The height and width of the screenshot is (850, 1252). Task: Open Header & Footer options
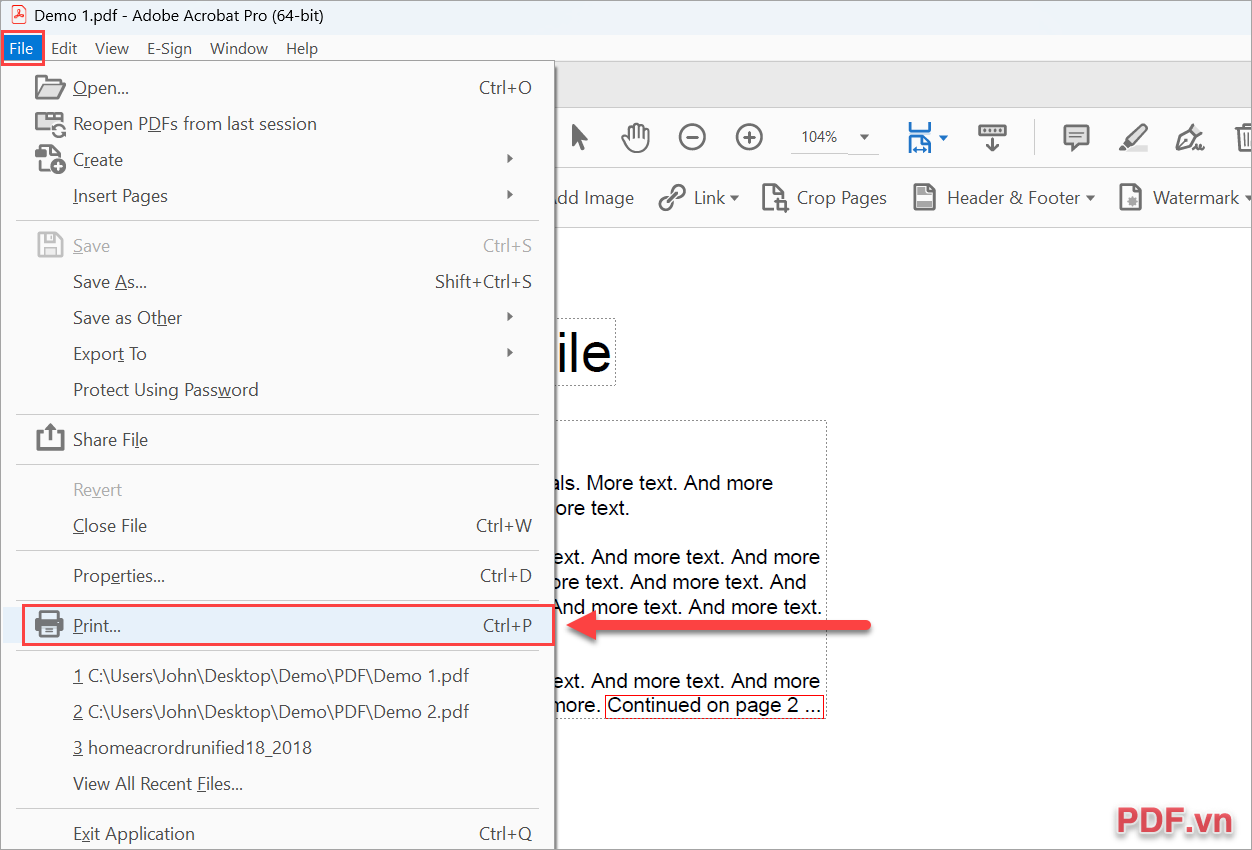(x=1004, y=198)
